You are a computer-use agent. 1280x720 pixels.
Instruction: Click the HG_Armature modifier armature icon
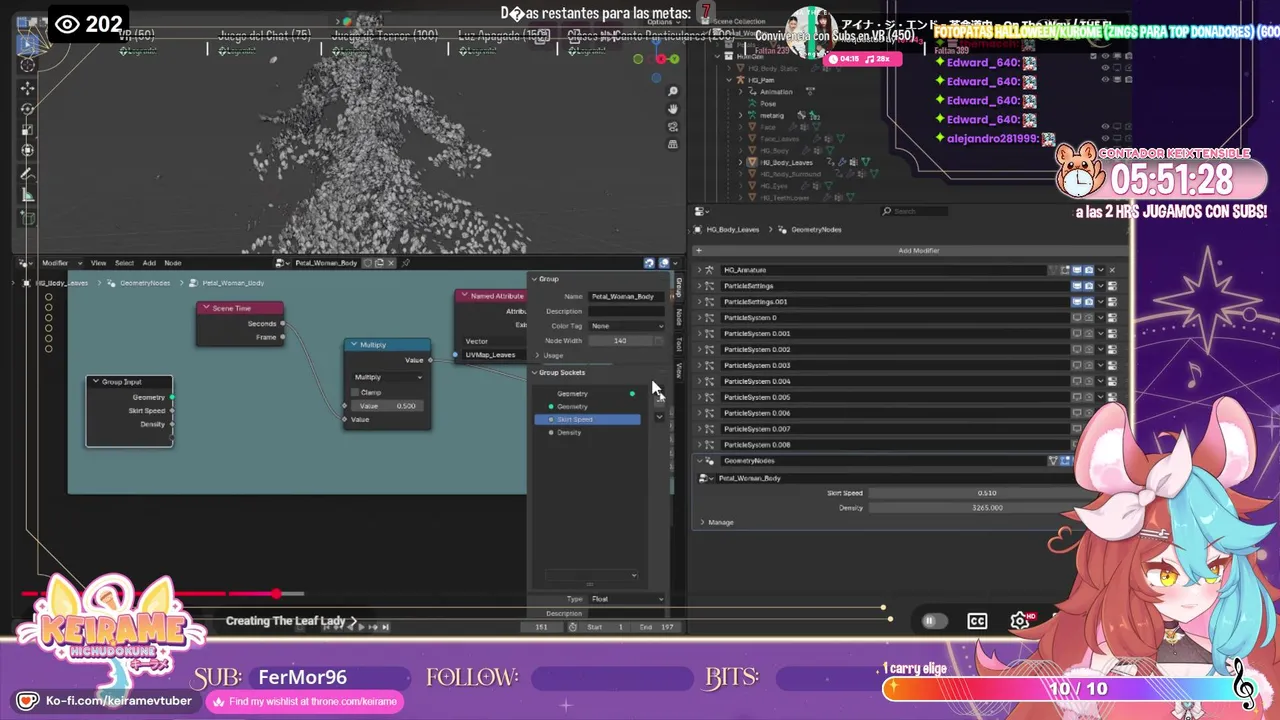coord(710,270)
